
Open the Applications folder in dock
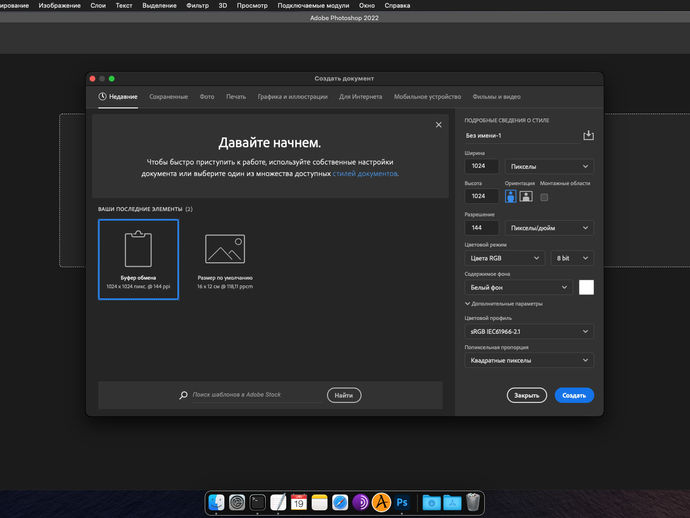[452, 502]
